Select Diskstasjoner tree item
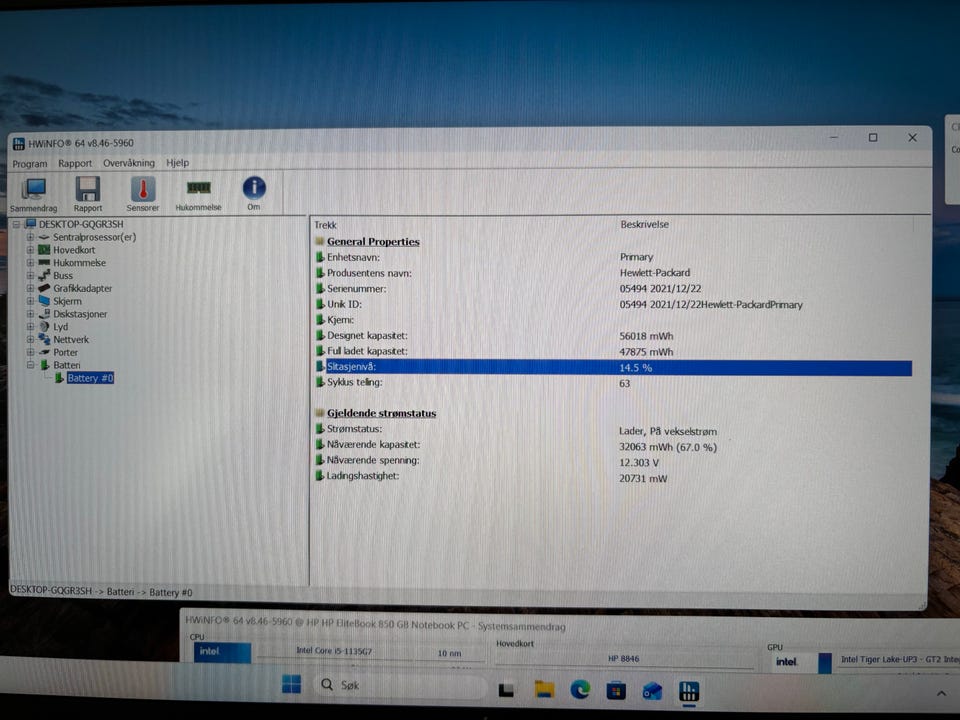 (80, 314)
